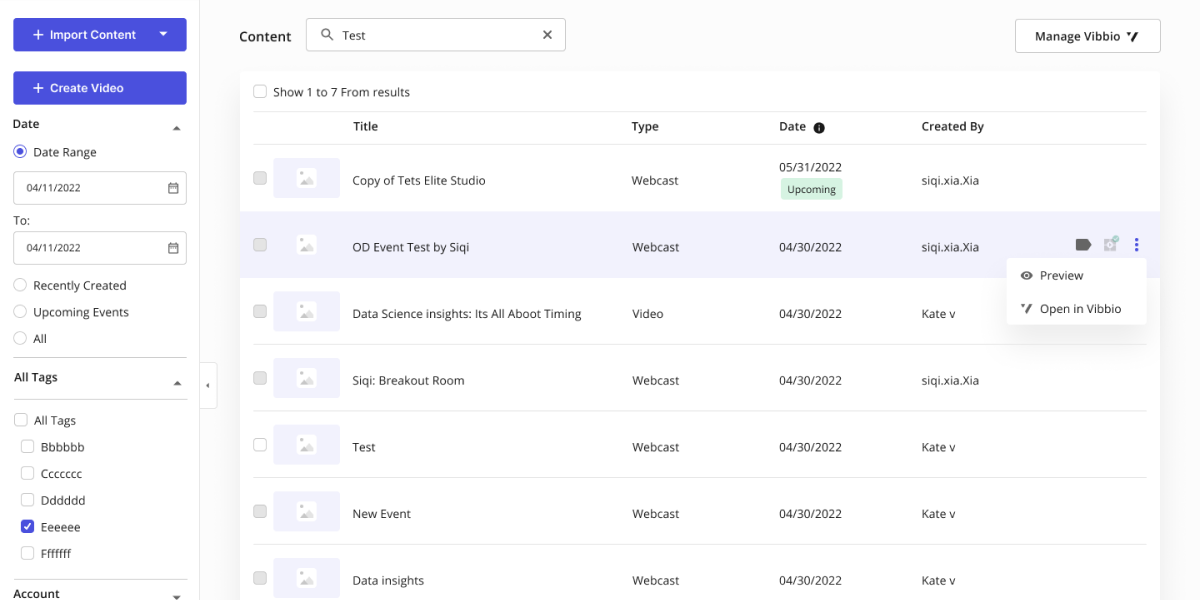
Task: Select the Recently Created radio option
Action: click(x=20, y=286)
